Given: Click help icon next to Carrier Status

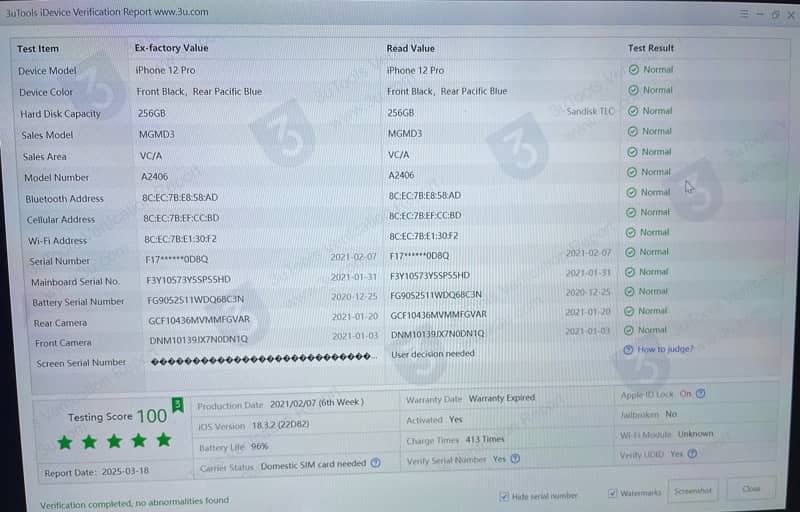Looking at the screenshot, I should tap(376, 463).
